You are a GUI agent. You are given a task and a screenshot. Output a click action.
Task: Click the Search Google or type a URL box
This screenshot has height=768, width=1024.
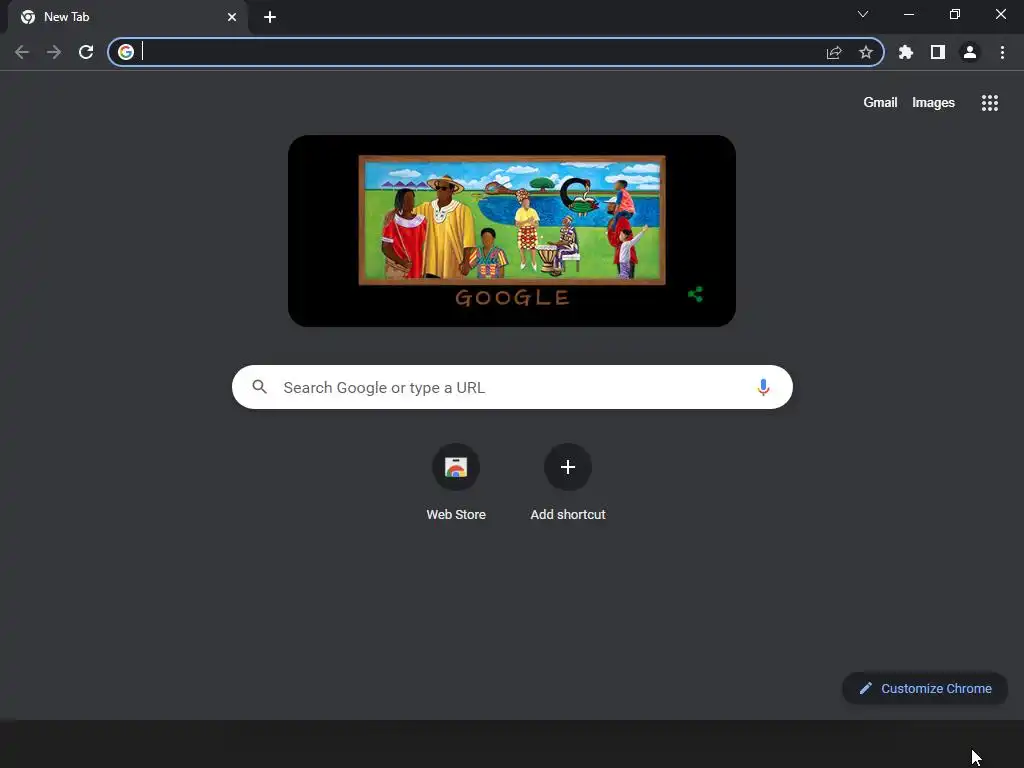tap(513, 387)
